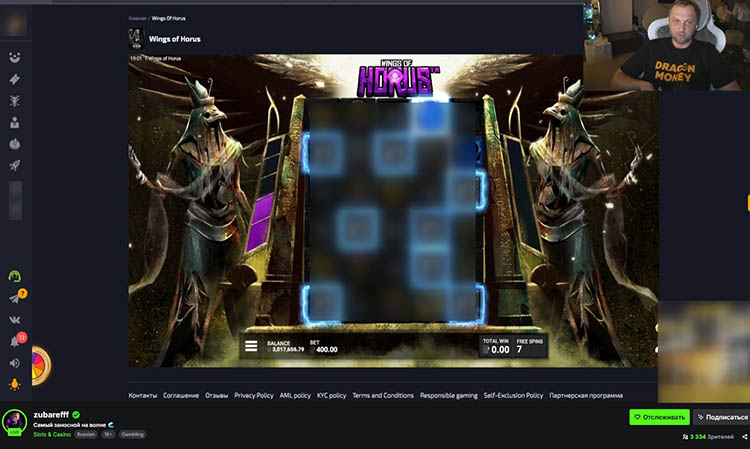Screen dimensions: 750x449
Task: Click the Wings of Horus page title
Action: [x=175, y=39]
